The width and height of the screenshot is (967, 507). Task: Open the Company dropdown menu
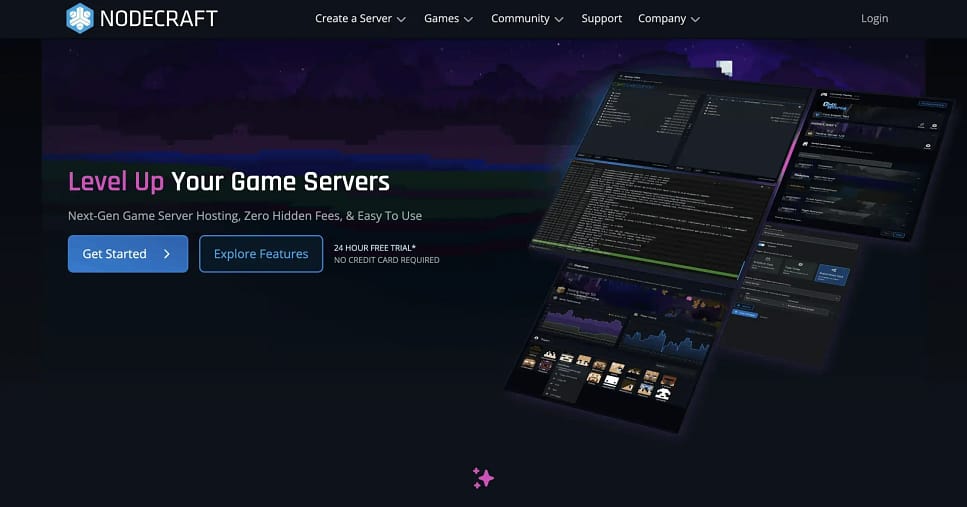point(668,18)
